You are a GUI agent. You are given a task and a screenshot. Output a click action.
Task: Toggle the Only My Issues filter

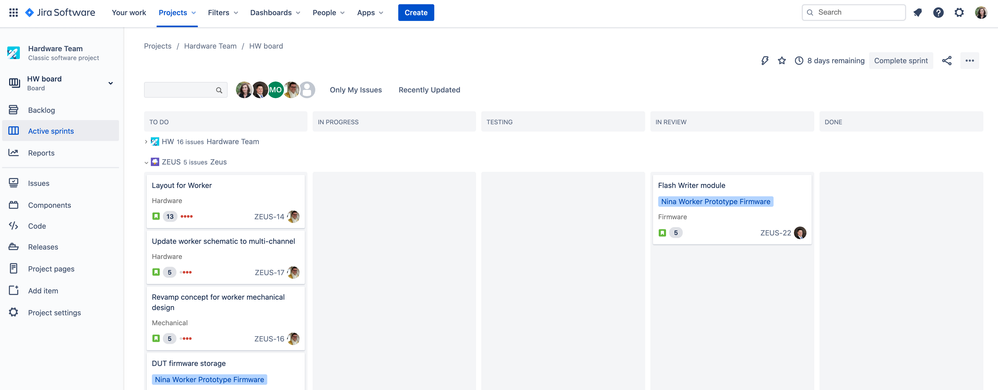point(356,90)
